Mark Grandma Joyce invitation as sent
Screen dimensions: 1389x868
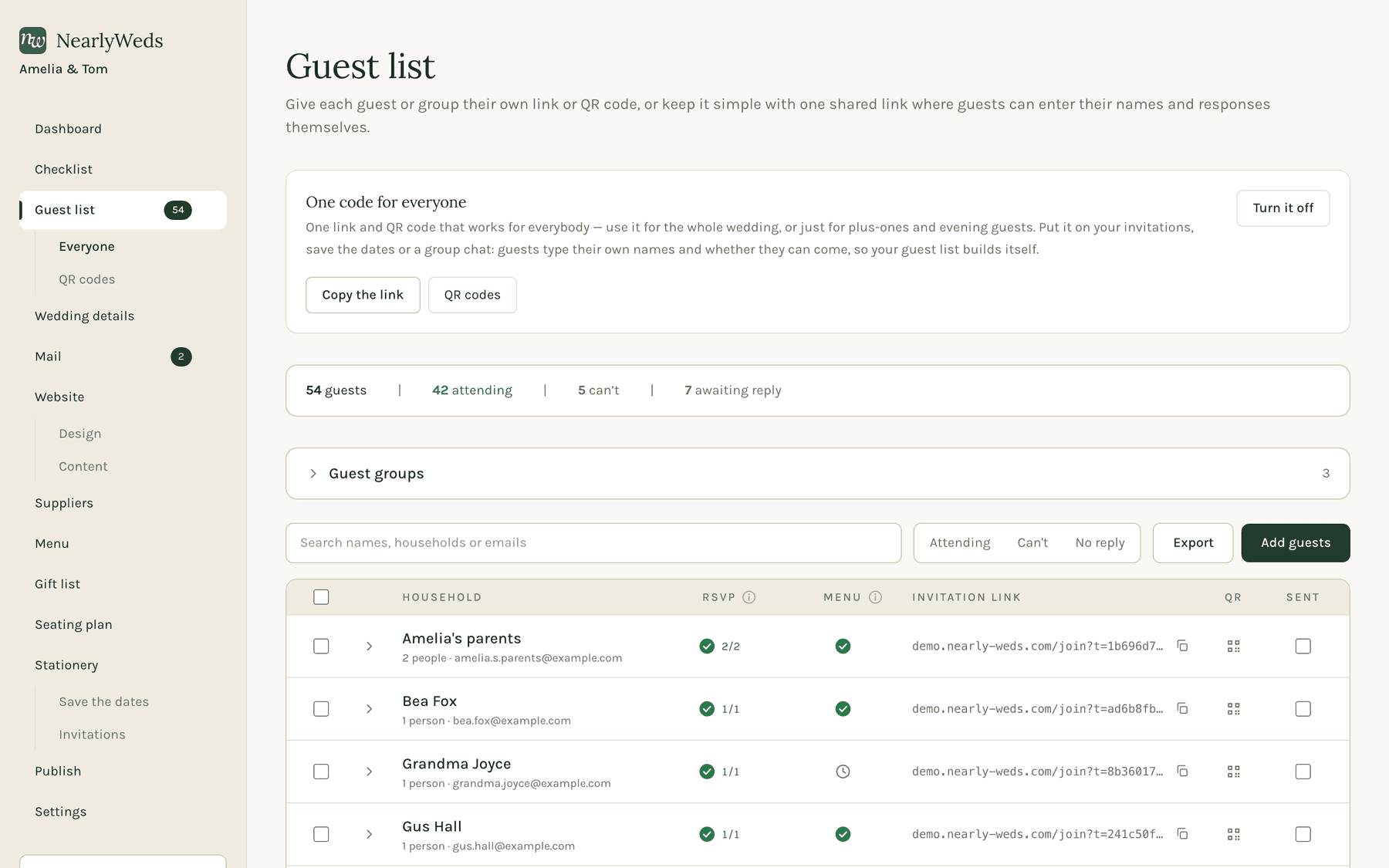[x=1303, y=771]
